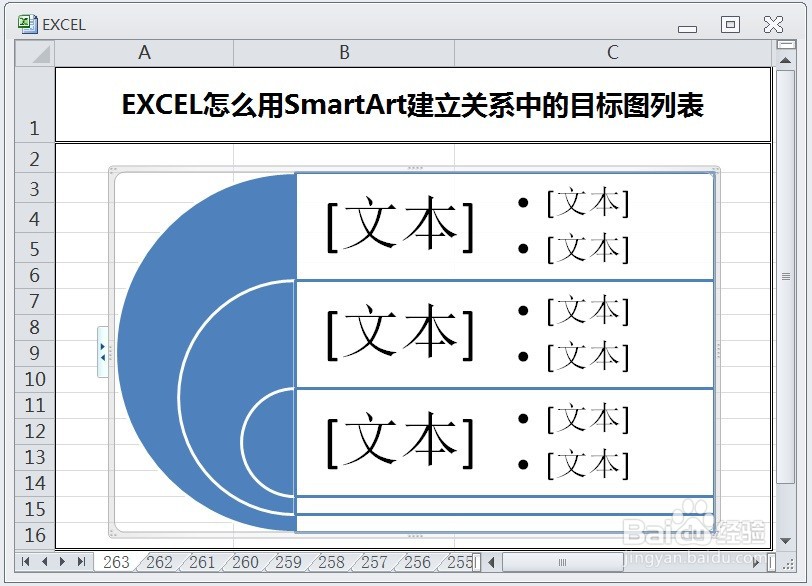This screenshot has height=586, width=812.
Task: Maximize the EXCEL window
Action: (x=730, y=24)
